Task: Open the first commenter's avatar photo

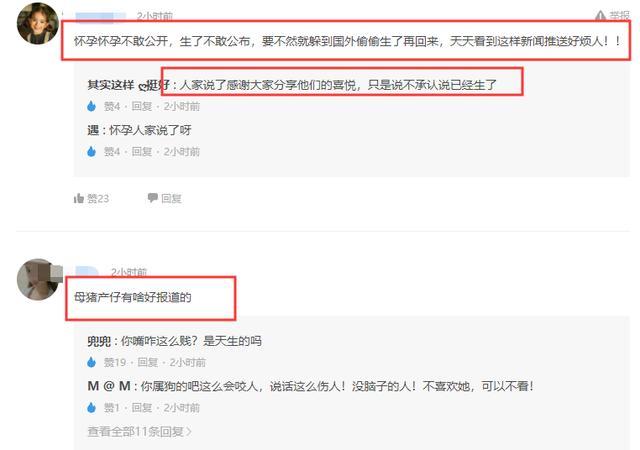Action: point(38,23)
